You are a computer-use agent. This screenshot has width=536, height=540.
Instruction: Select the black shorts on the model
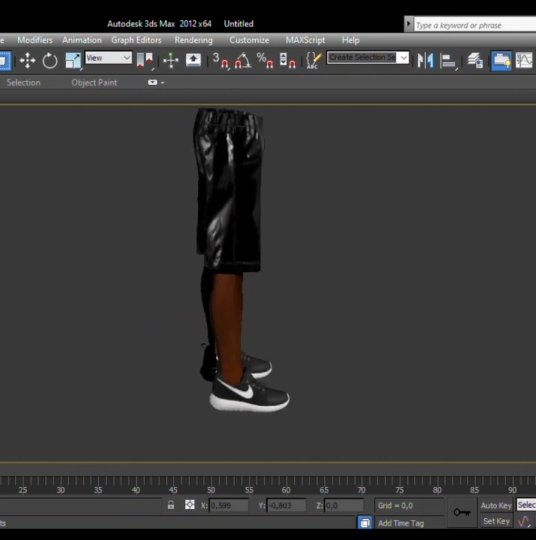[x=228, y=190]
